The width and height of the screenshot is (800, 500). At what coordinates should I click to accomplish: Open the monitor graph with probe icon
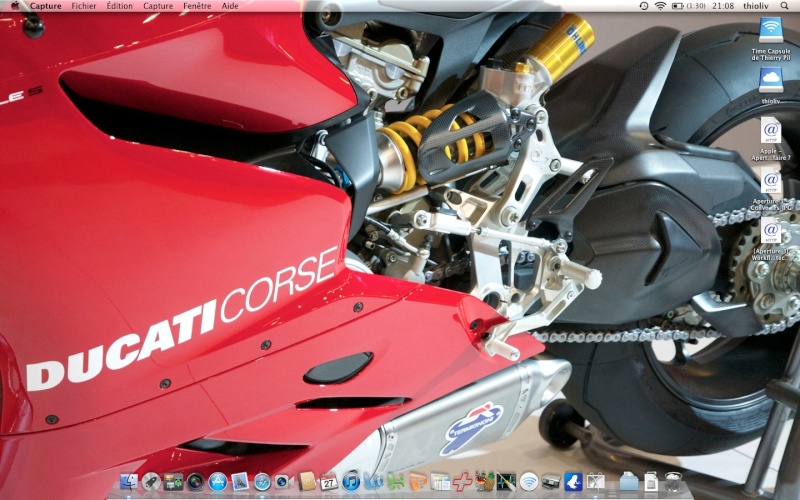[507, 481]
